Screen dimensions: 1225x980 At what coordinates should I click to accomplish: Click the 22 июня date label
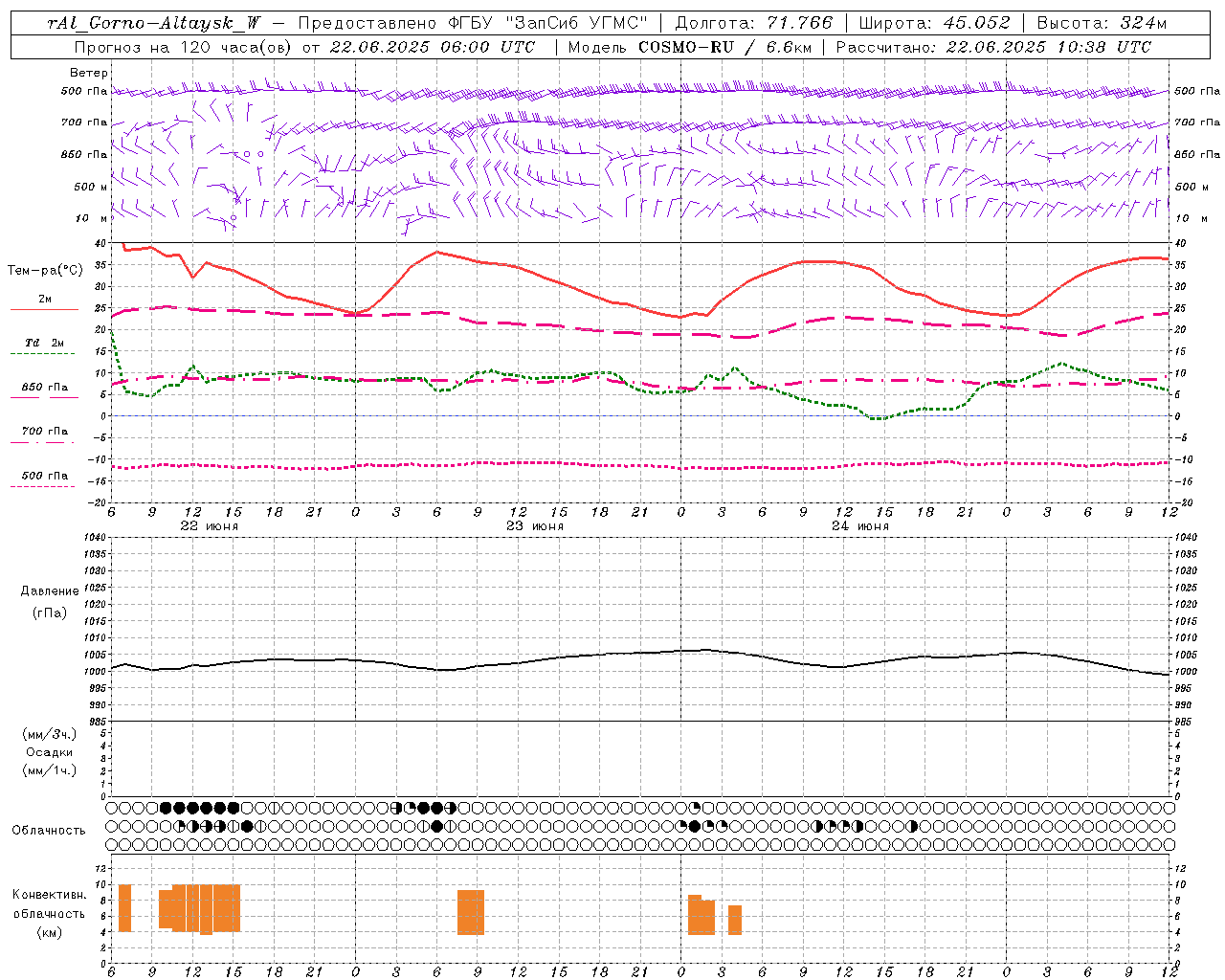click(210, 526)
